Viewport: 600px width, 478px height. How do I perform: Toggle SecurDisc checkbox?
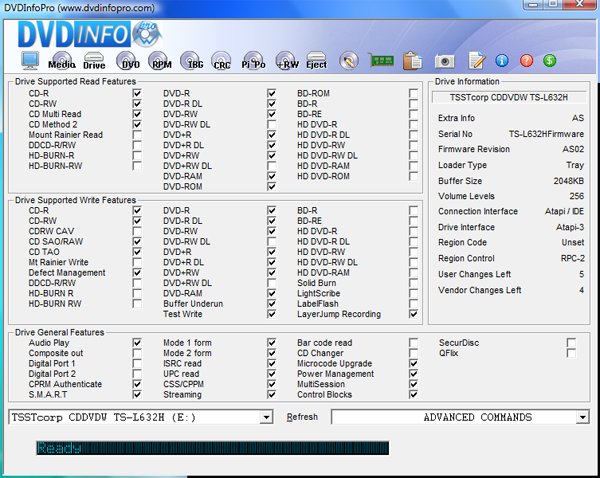click(x=571, y=342)
